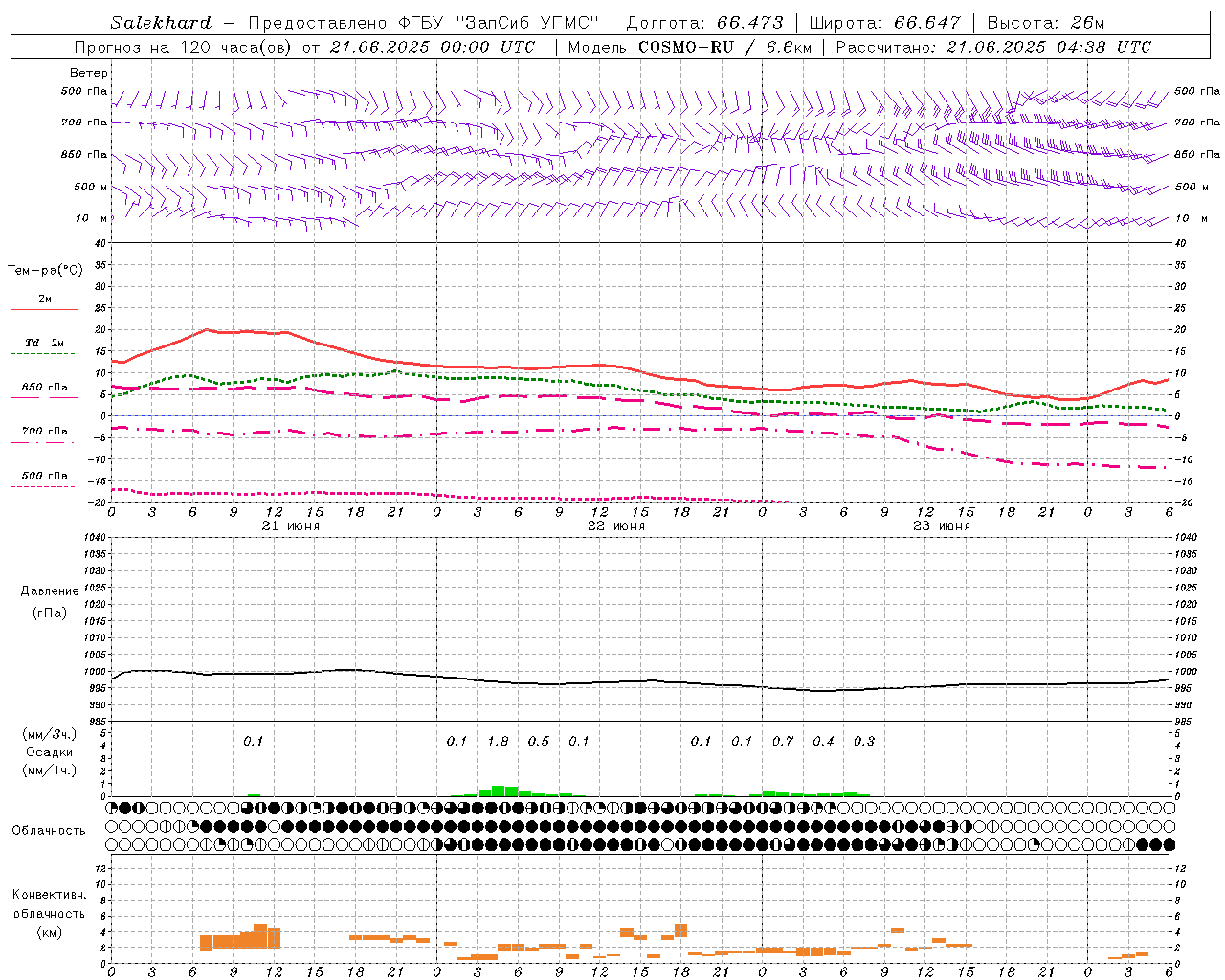Select the model name COSMO-RU / 6.6км
The width and height of the screenshot is (1225, 980).
(x=724, y=47)
